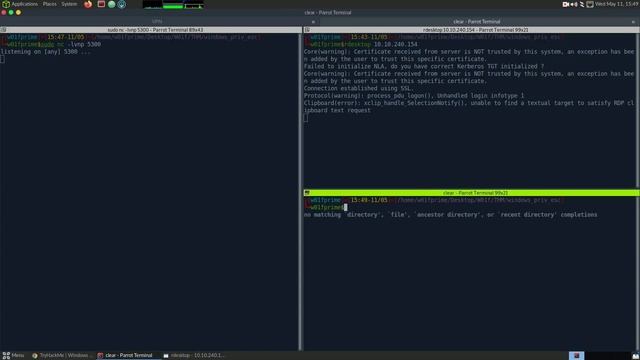Screen dimensions: 640x360
Task: Click the bottom-right corner tray icon
Action: tap(636, 356)
